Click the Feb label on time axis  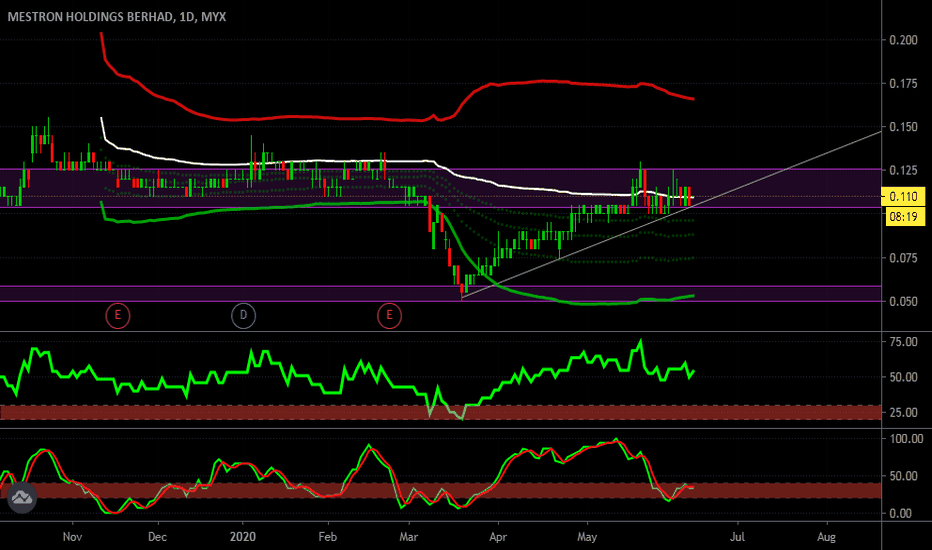pyautogui.click(x=328, y=537)
